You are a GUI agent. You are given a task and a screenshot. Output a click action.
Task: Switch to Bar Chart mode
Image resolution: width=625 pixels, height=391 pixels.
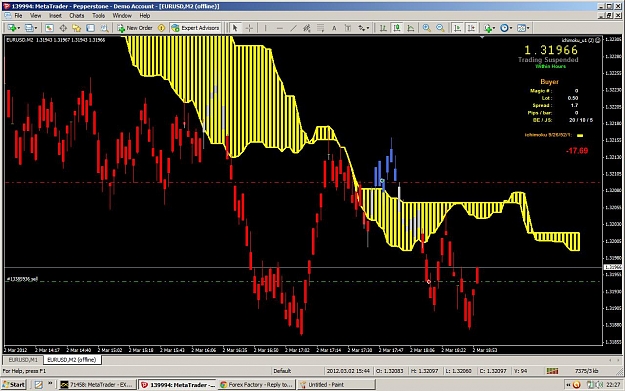[383, 28]
